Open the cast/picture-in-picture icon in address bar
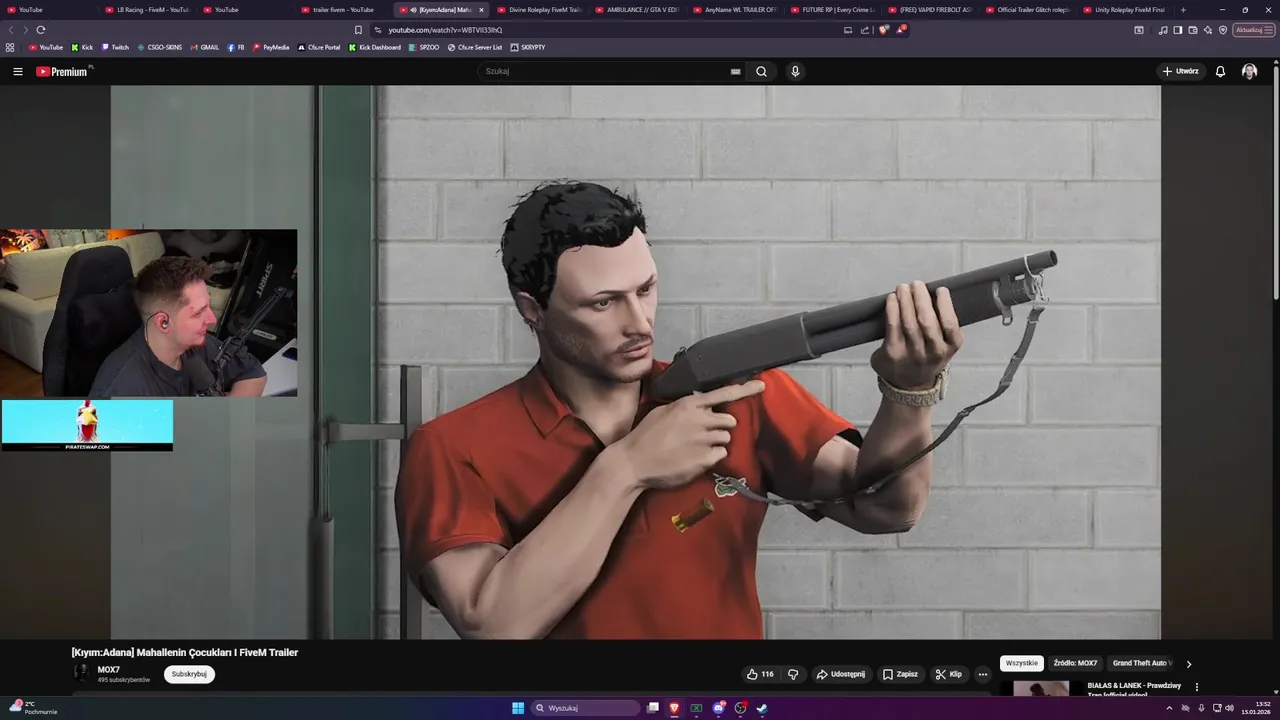 tap(848, 30)
